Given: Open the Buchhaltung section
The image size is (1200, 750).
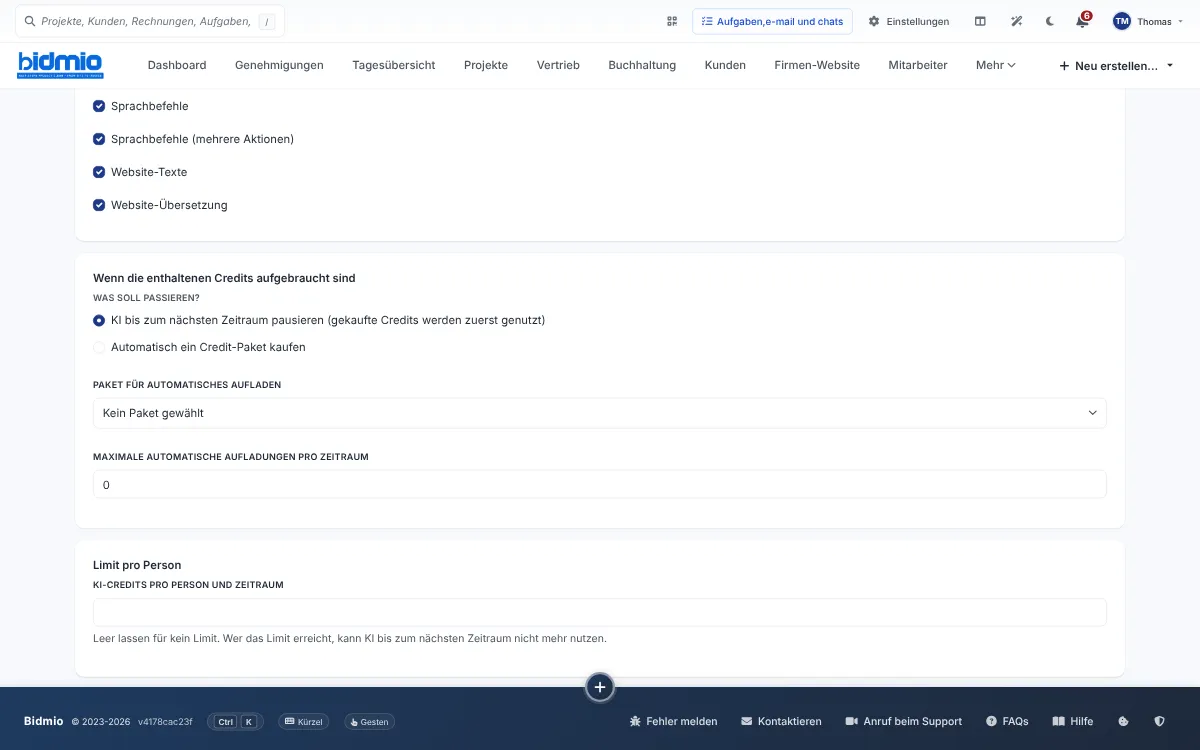Looking at the screenshot, I should coord(642,65).
